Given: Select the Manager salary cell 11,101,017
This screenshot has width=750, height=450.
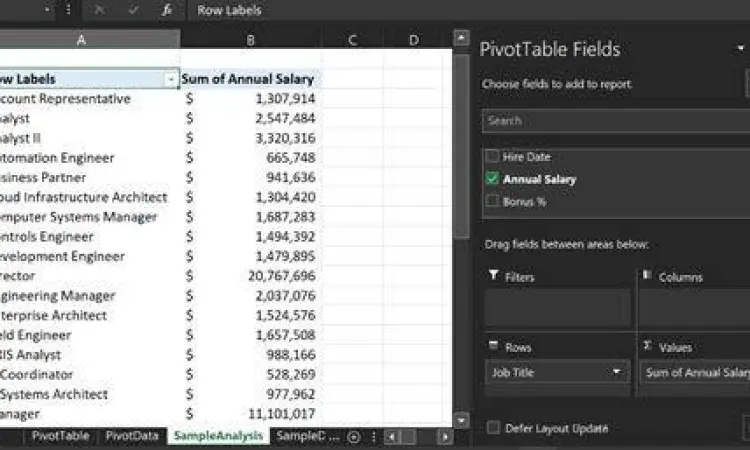Looking at the screenshot, I should coord(251,414).
